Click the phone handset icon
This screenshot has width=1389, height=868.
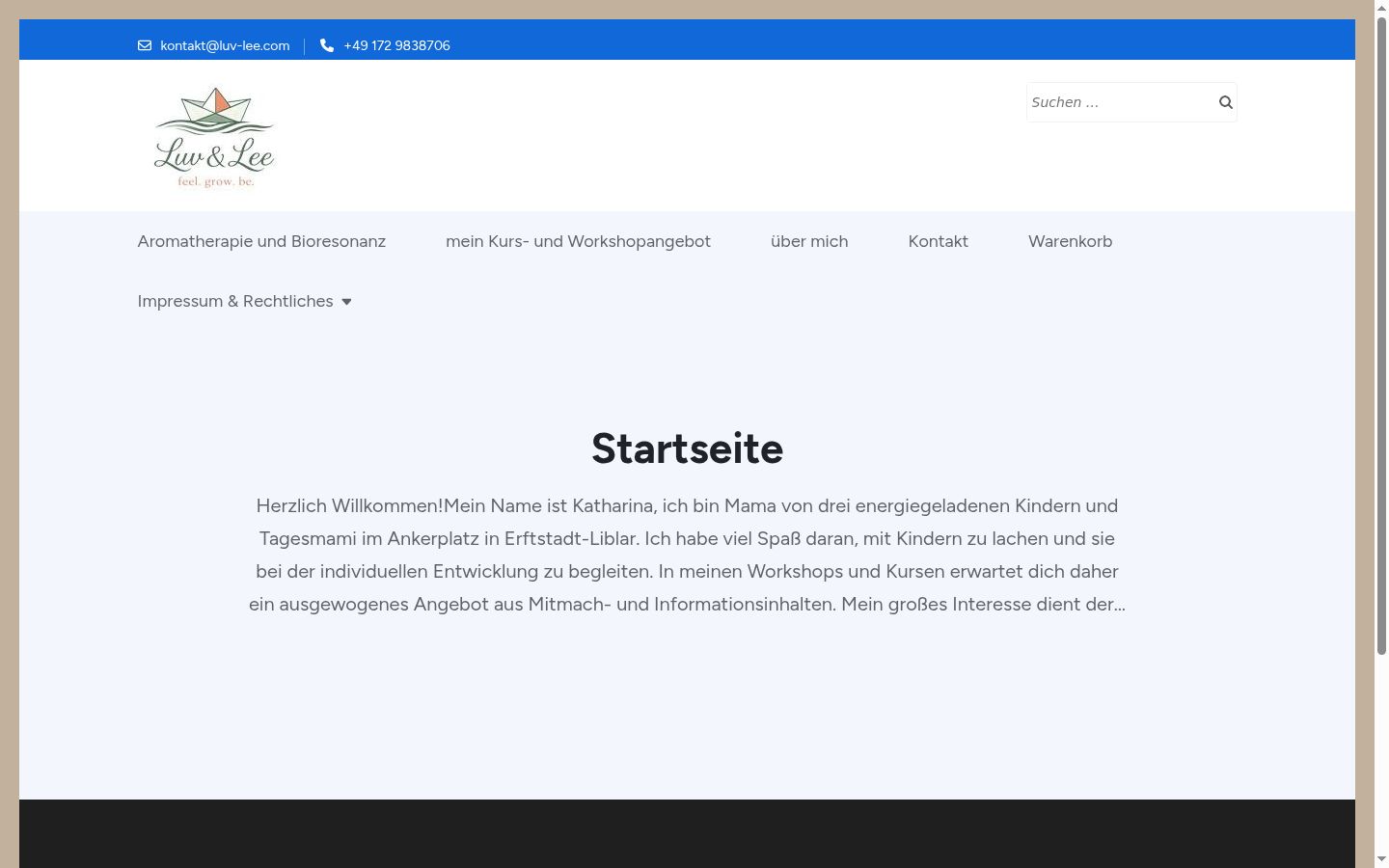[x=327, y=45]
